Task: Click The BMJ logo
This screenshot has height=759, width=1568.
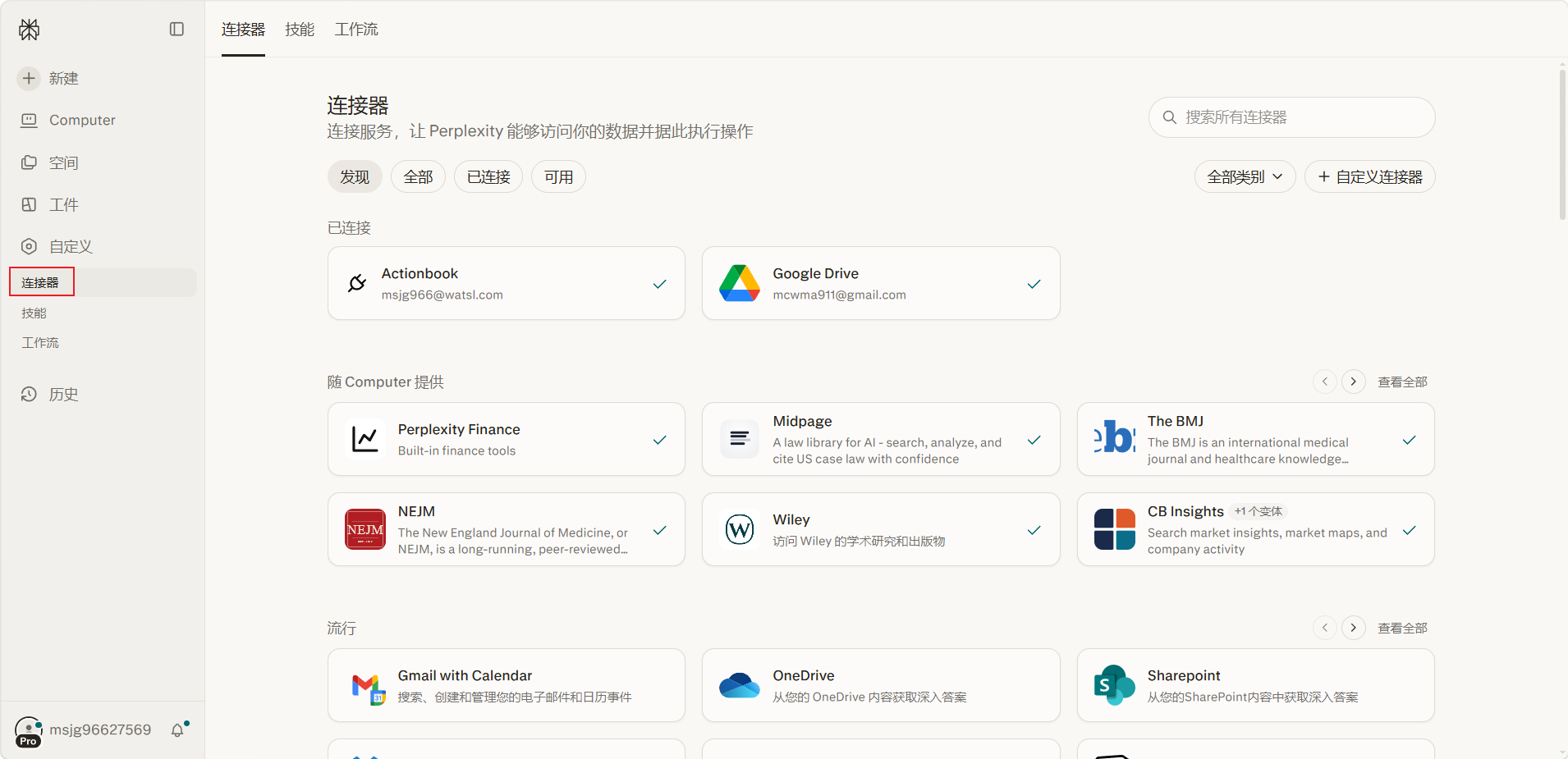Action: [1115, 437]
